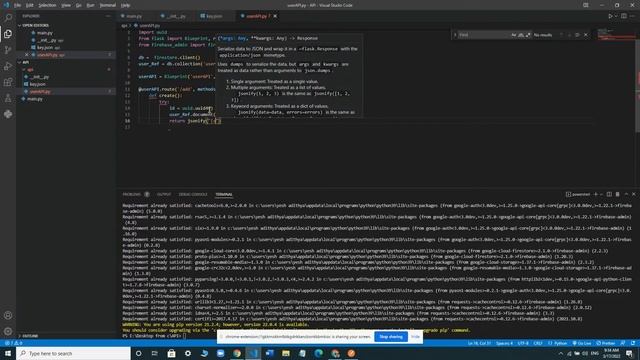
Task: Click the Run Python File play icon
Action: tap(610, 16)
